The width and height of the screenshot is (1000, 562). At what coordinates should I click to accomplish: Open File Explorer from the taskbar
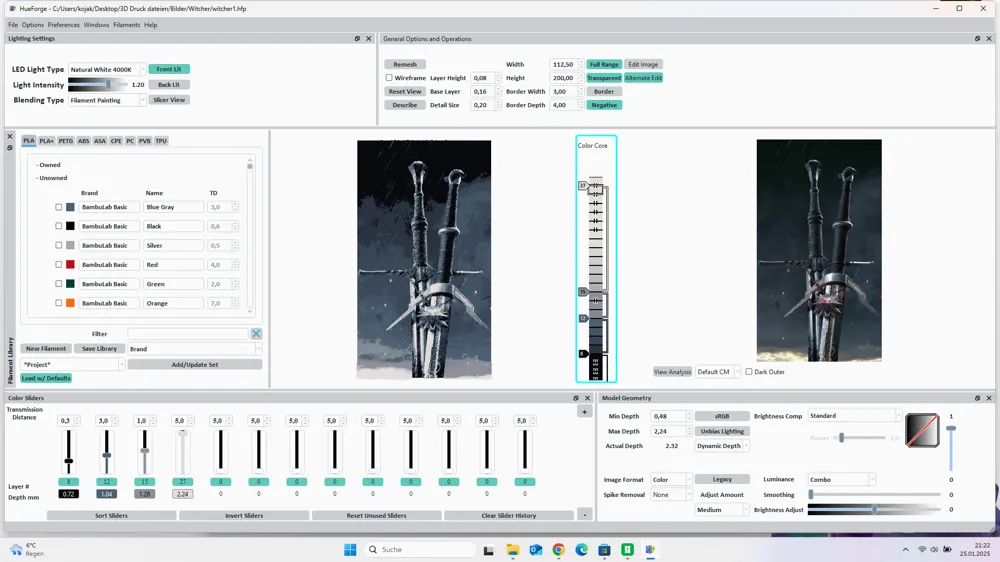[x=513, y=550]
